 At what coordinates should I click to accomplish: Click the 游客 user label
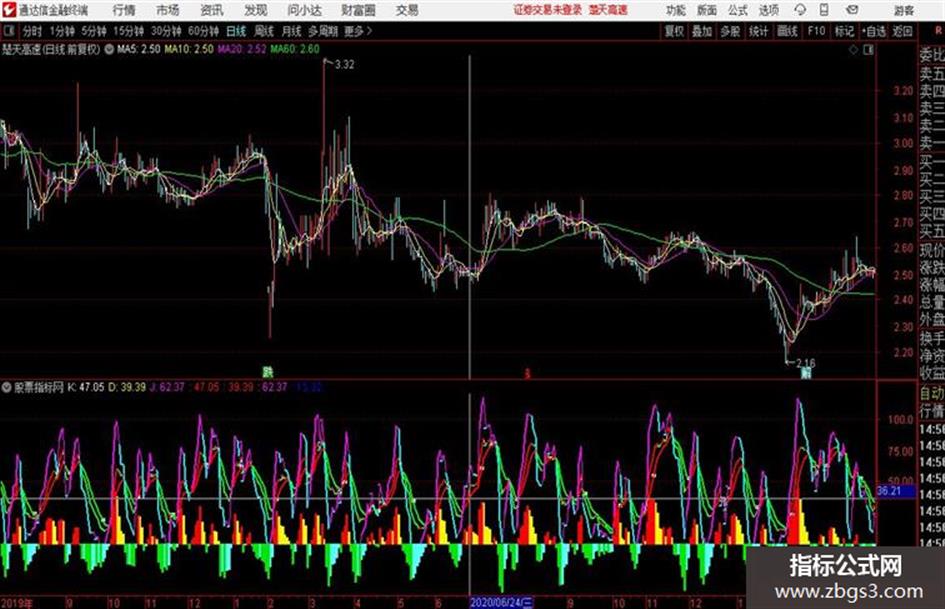pos(904,10)
